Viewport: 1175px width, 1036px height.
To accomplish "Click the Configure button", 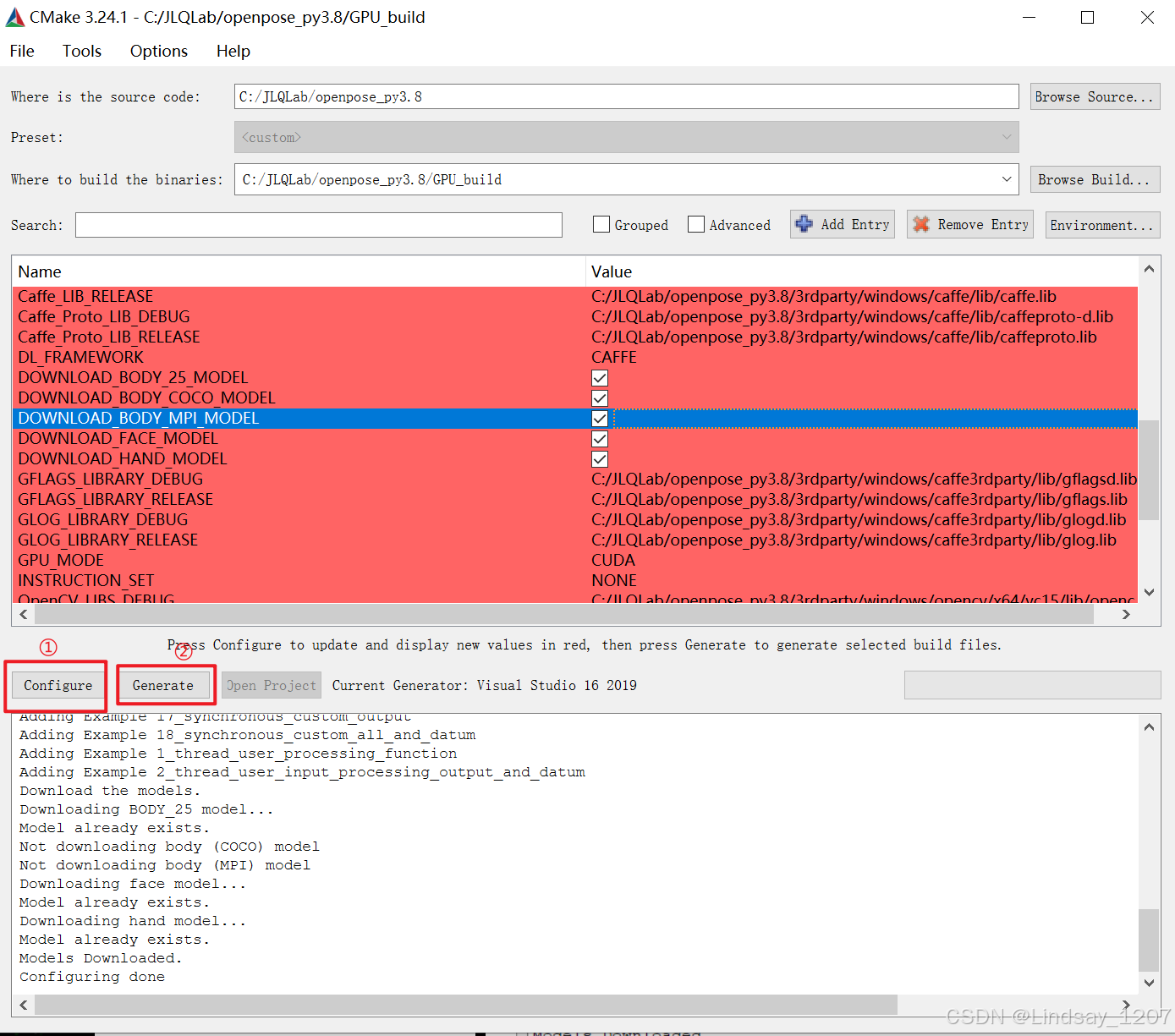I will [58, 685].
